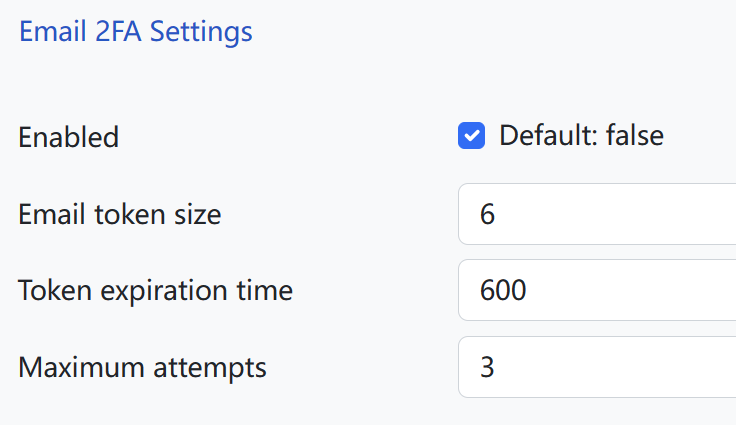Image resolution: width=736 pixels, height=425 pixels.
Task: Focus the Email token size input
Action: (x=600, y=214)
